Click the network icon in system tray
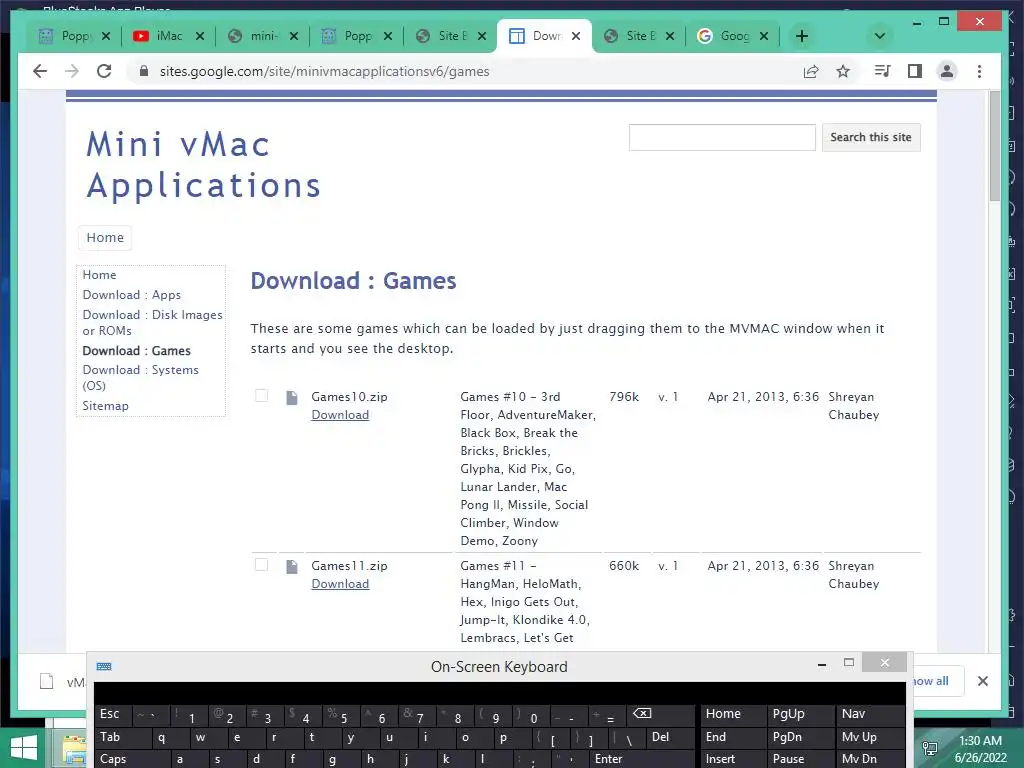The height and width of the screenshot is (768, 1024). tap(930, 749)
